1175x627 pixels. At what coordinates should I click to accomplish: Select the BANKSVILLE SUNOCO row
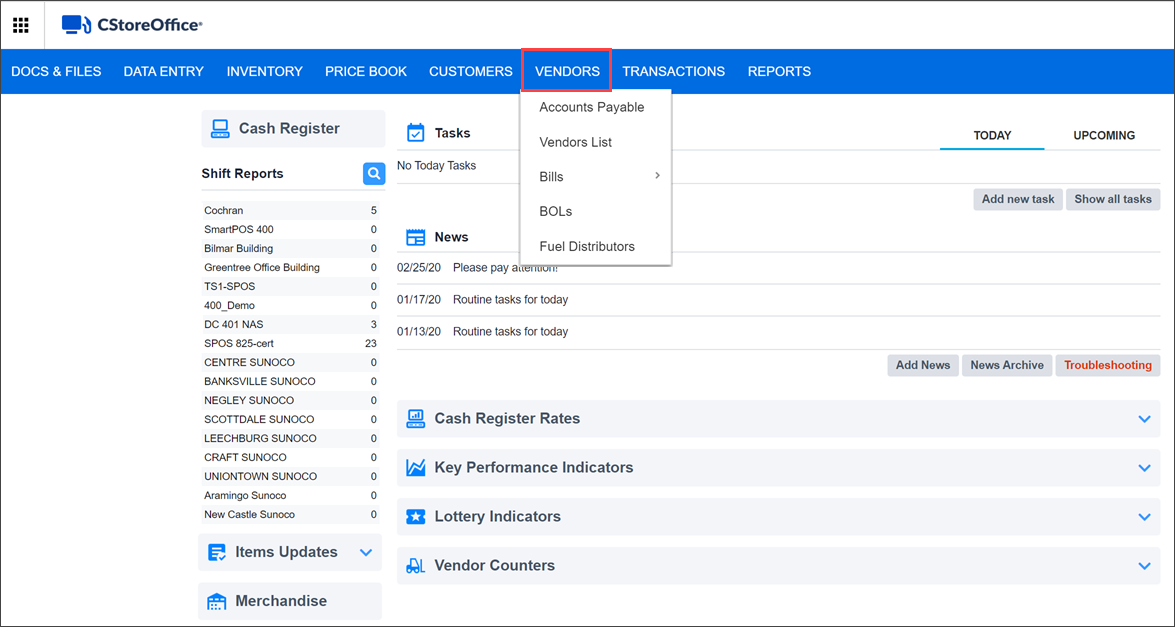[291, 381]
